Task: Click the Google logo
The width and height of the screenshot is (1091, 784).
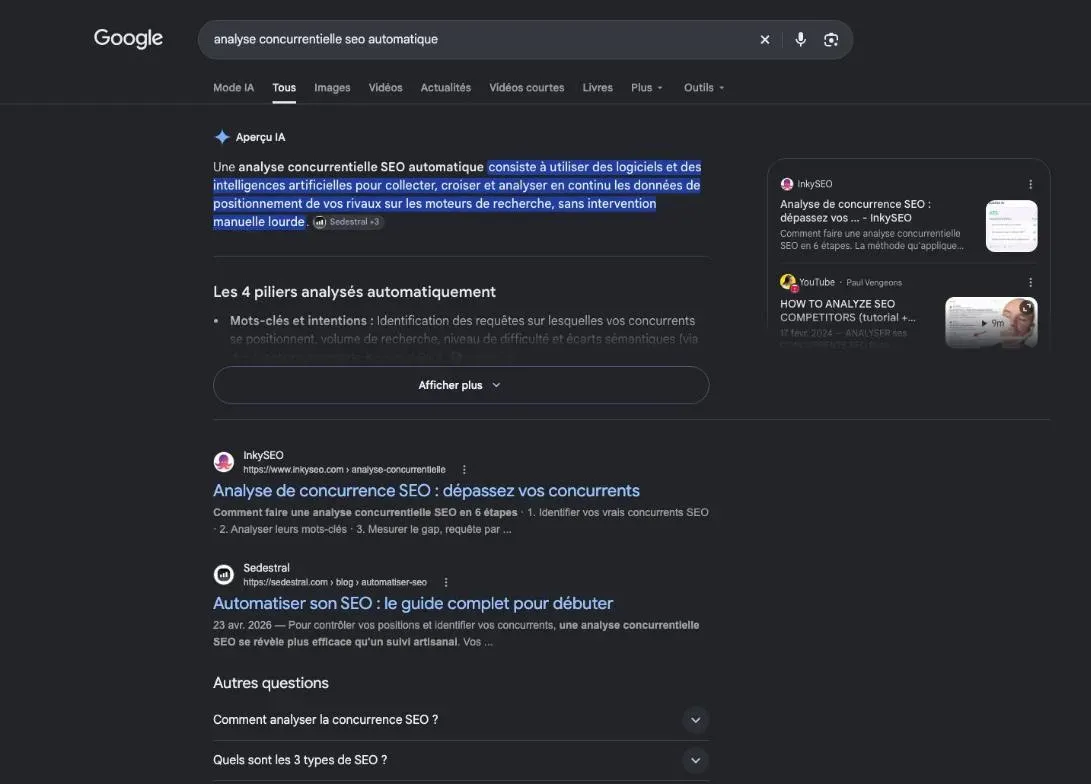Action: point(128,38)
